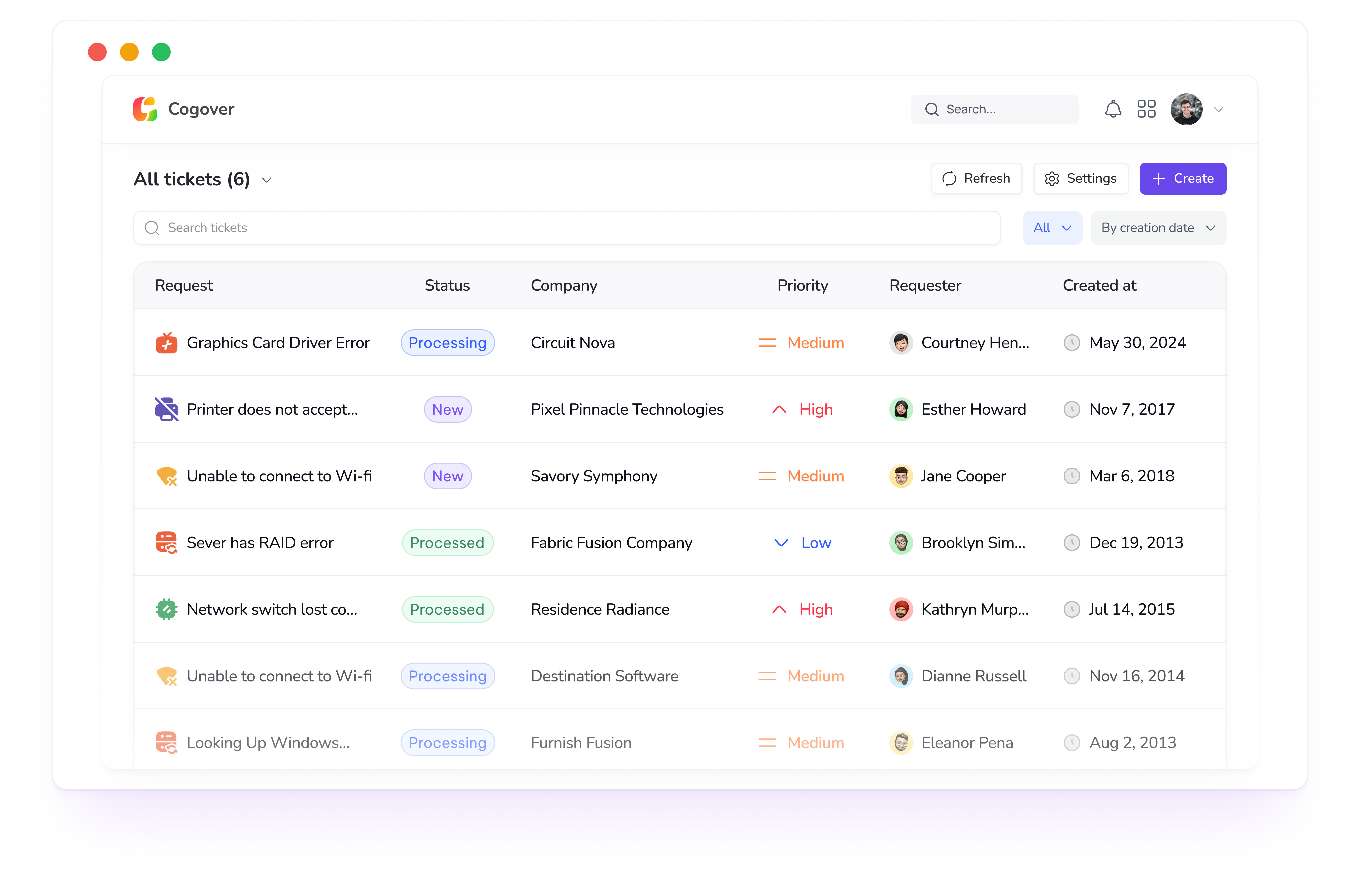Open the apps grid icon
Image resolution: width=1360 pixels, height=896 pixels.
tap(1146, 109)
